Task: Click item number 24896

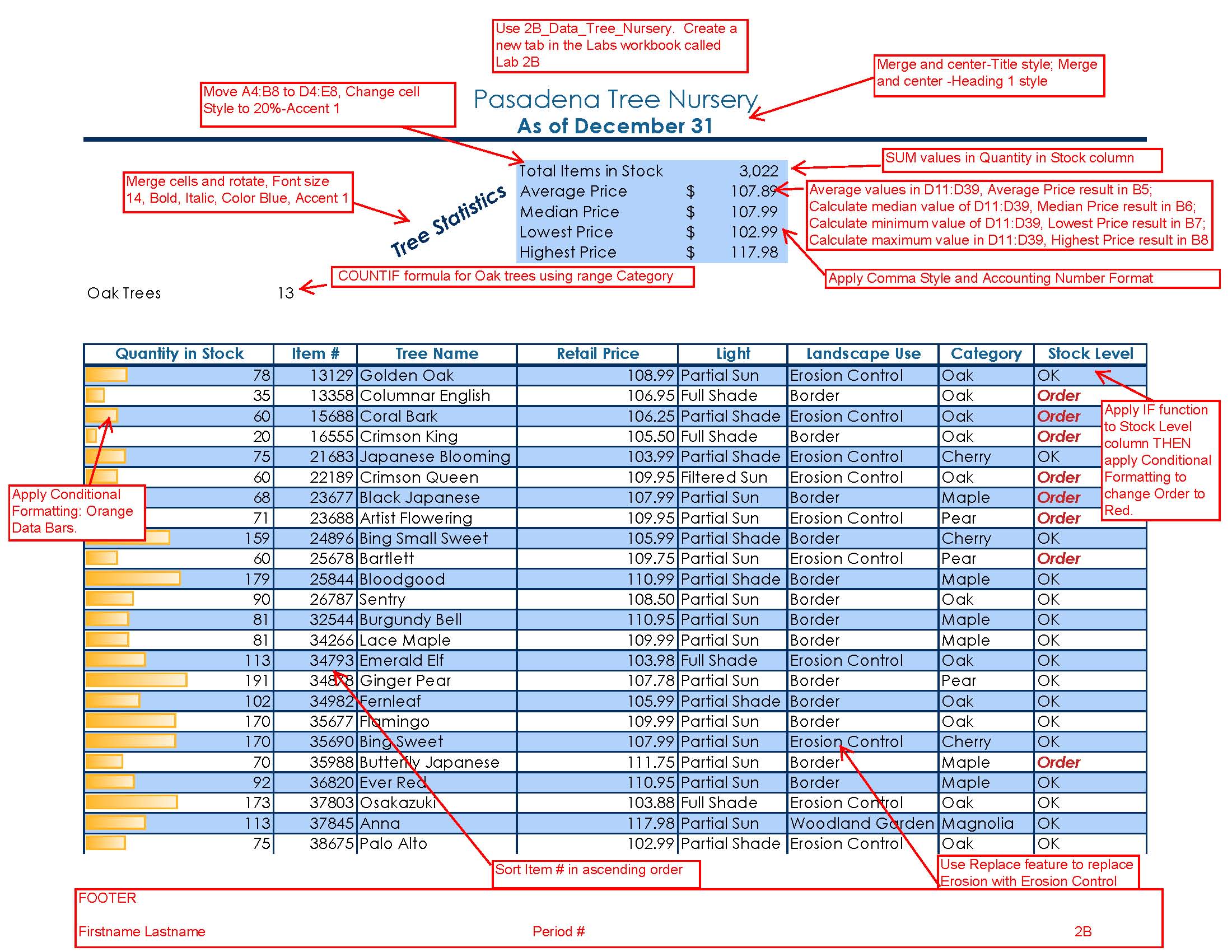Action: [x=315, y=538]
